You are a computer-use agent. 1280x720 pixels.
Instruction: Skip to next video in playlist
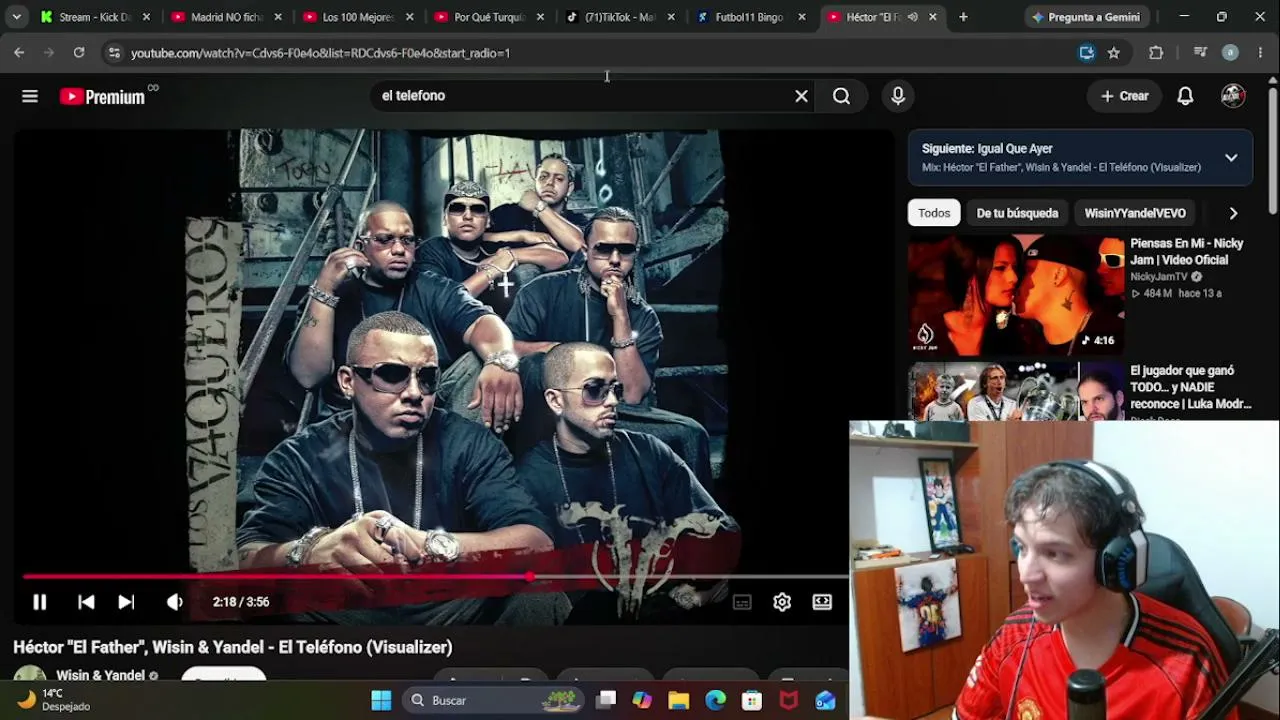pyautogui.click(x=126, y=602)
